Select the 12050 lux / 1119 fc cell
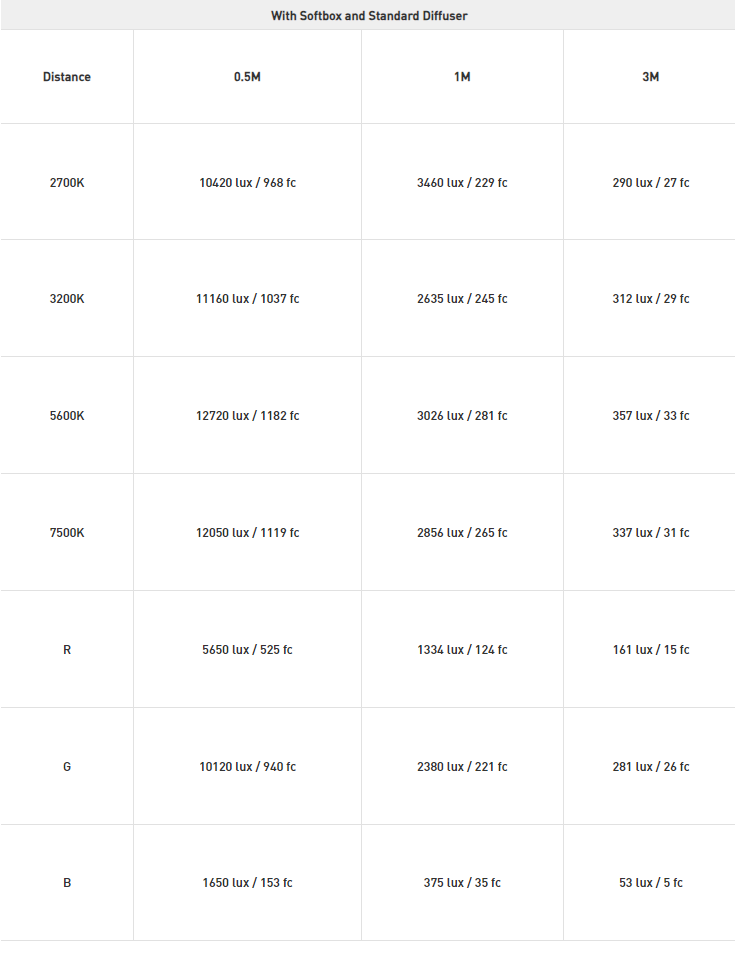Viewport: 735px width, 953px height. coord(247,533)
